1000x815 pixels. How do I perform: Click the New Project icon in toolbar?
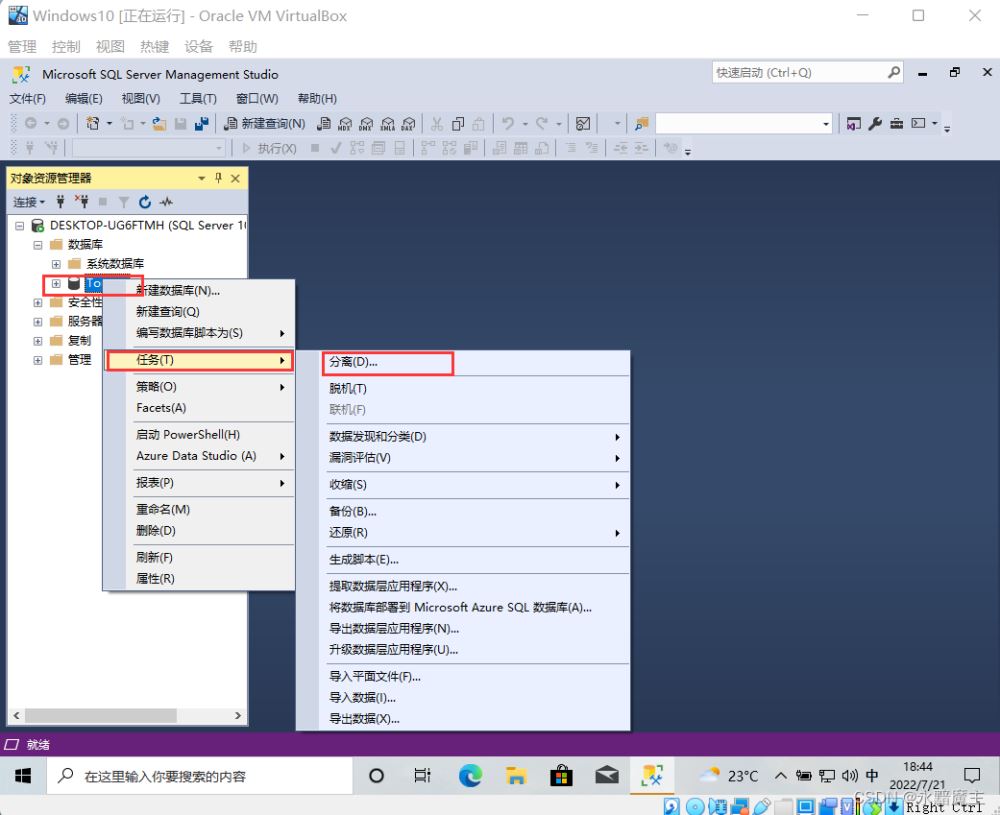93,123
